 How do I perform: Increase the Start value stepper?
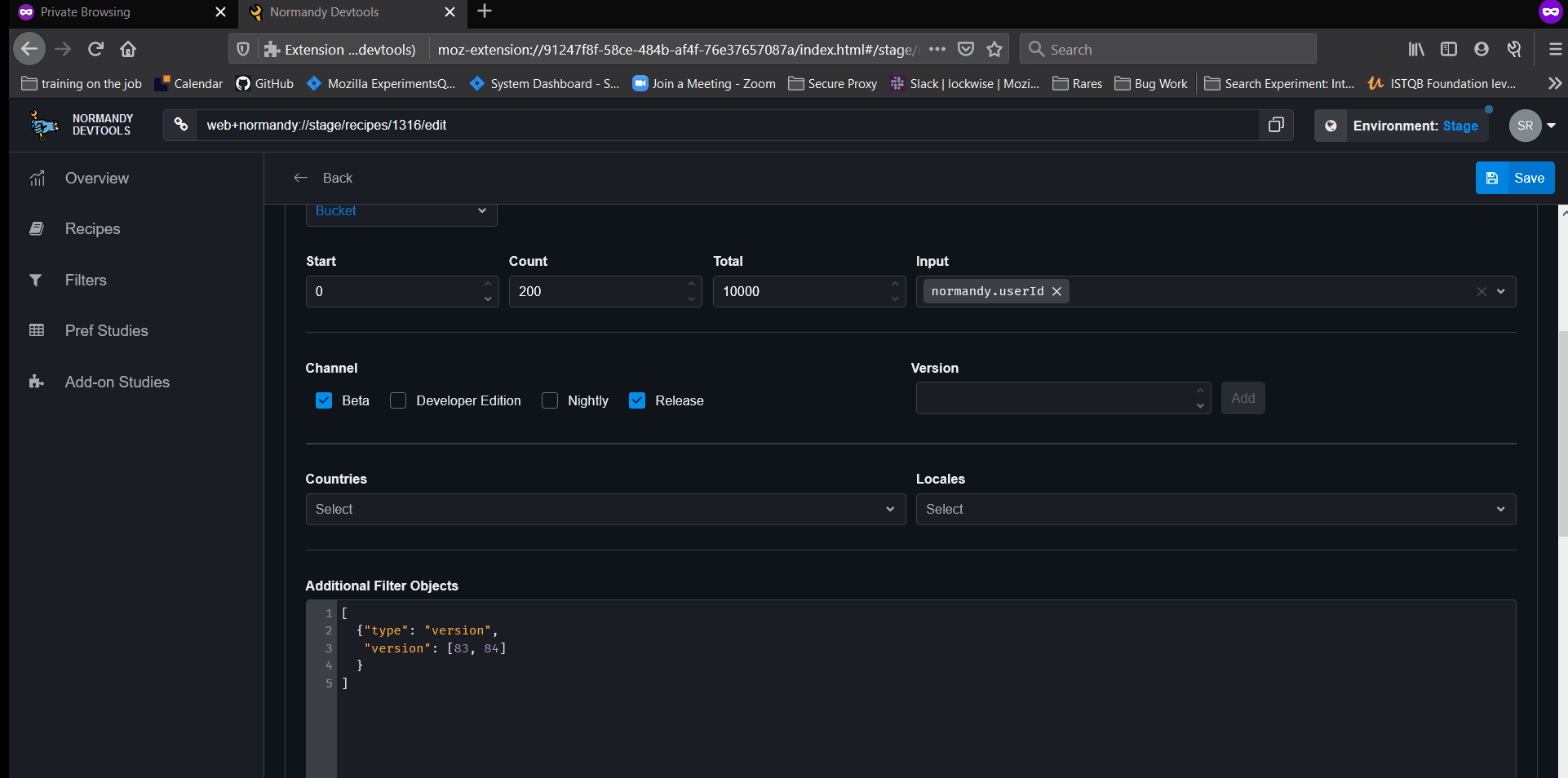[488, 284]
